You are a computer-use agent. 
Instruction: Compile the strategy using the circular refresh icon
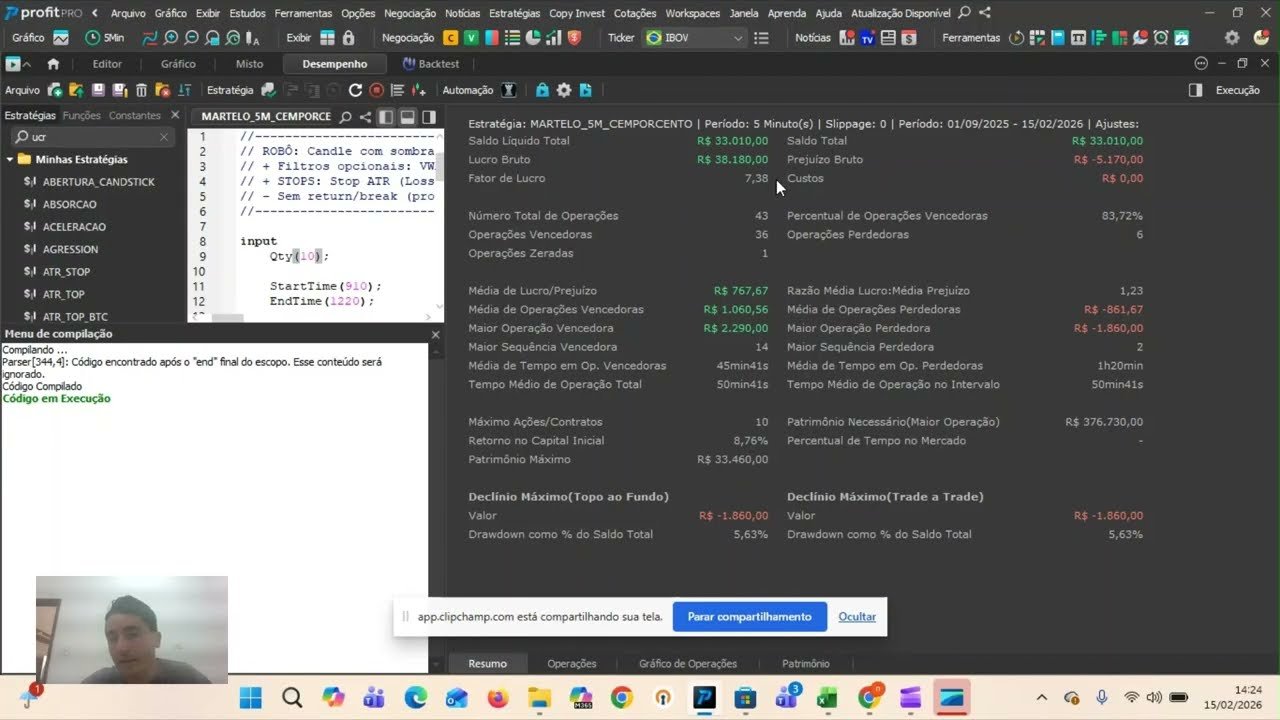tap(355, 89)
